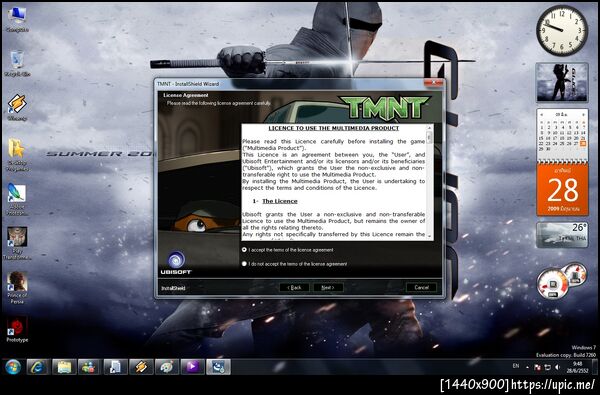
Task: Select I accept the licence agreement
Action: coord(244,250)
